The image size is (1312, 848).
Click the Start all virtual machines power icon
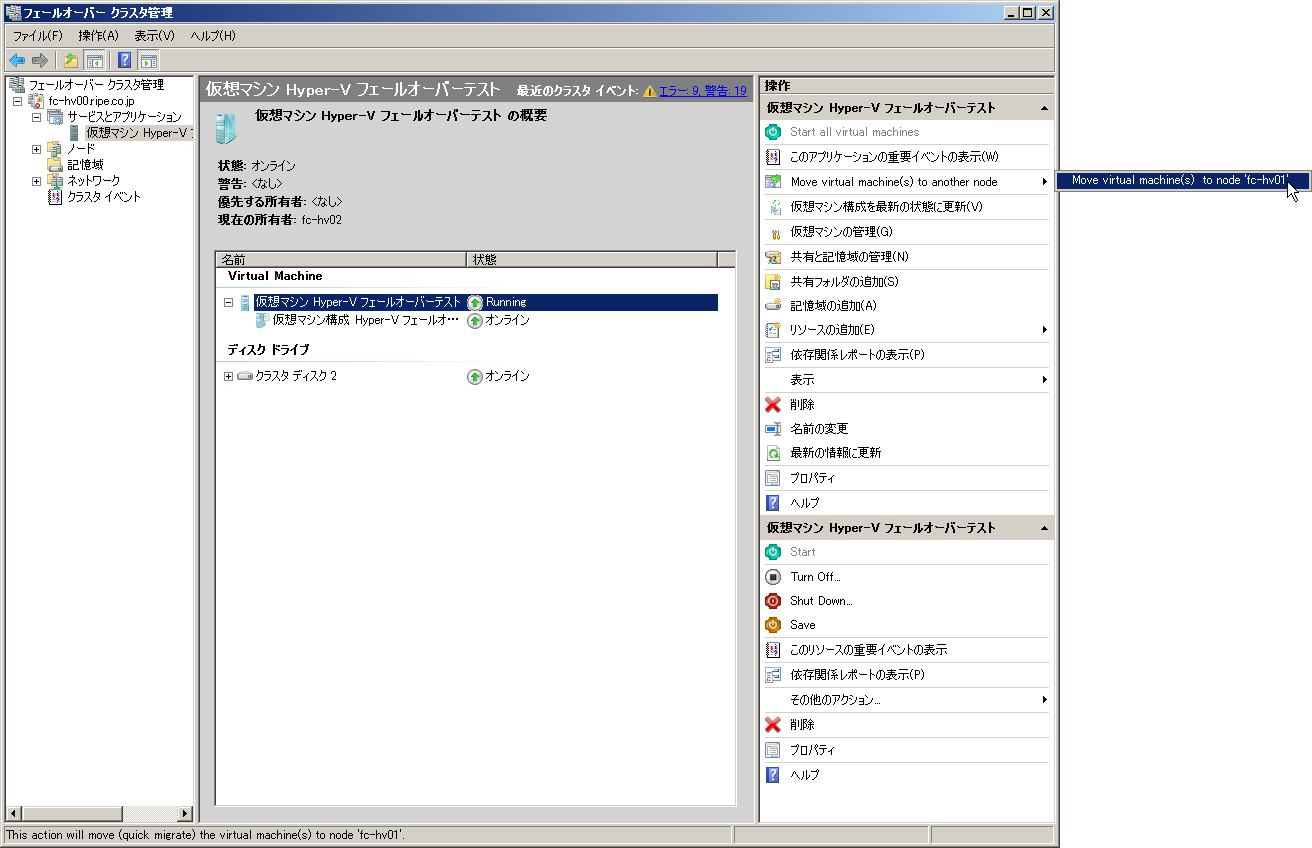(x=773, y=132)
